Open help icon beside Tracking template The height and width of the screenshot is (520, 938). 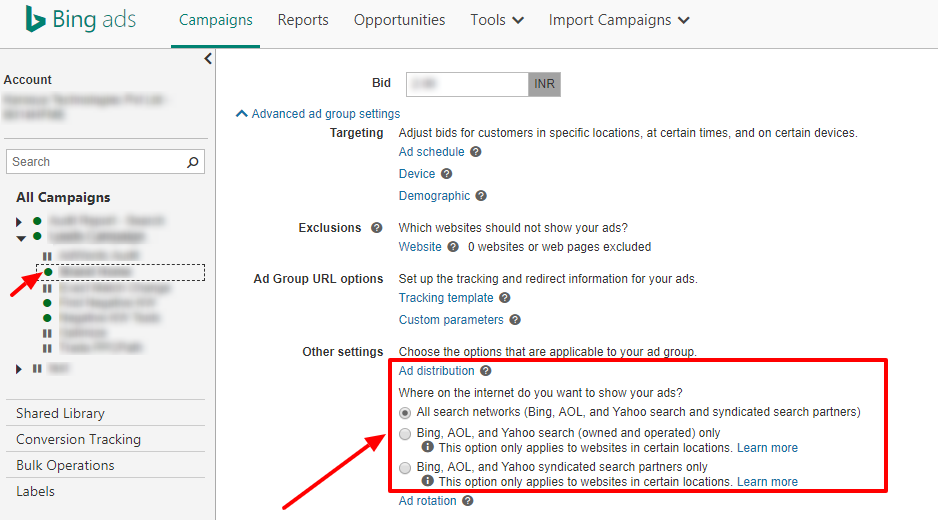(504, 297)
